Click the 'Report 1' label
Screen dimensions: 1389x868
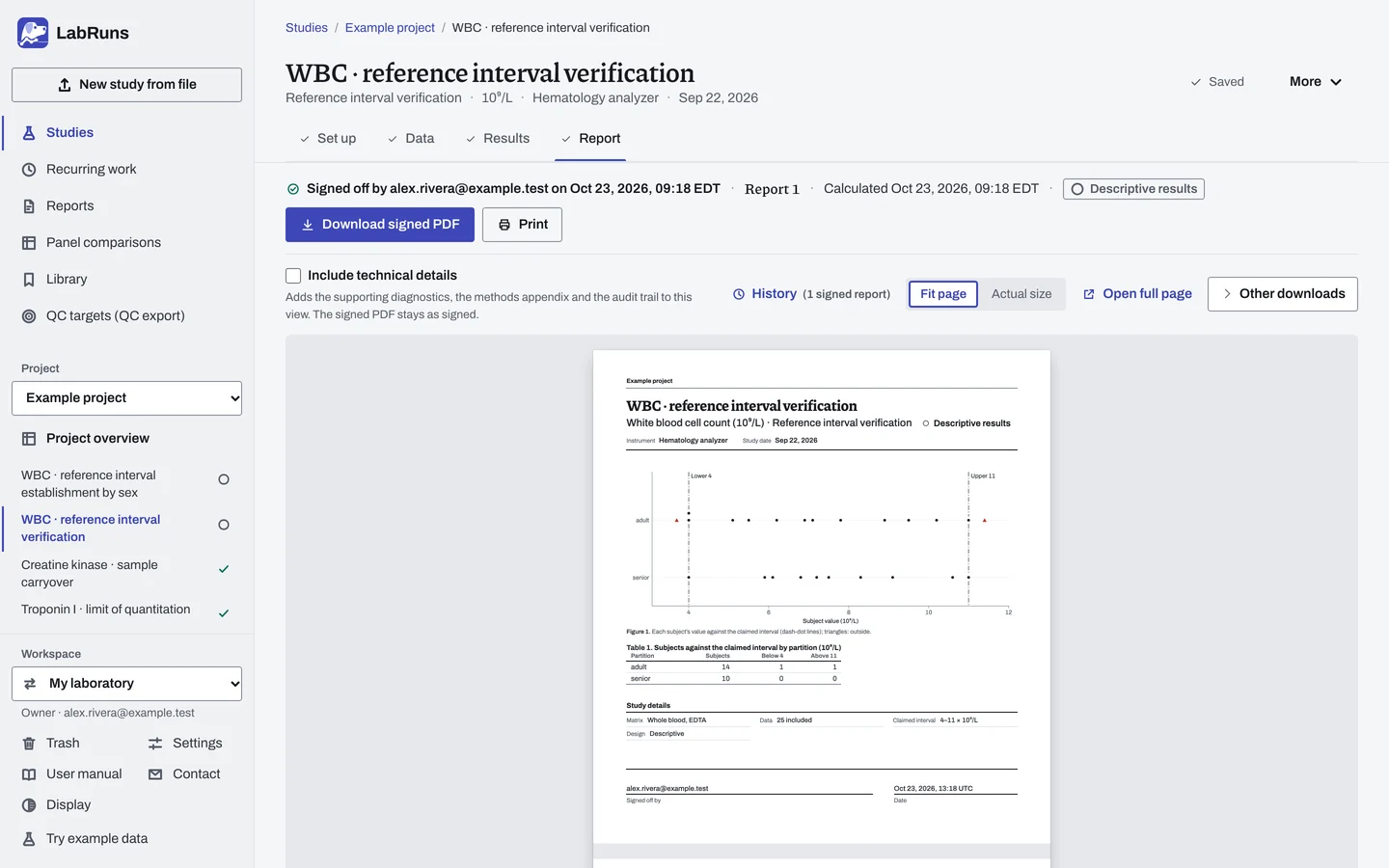pos(772,189)
